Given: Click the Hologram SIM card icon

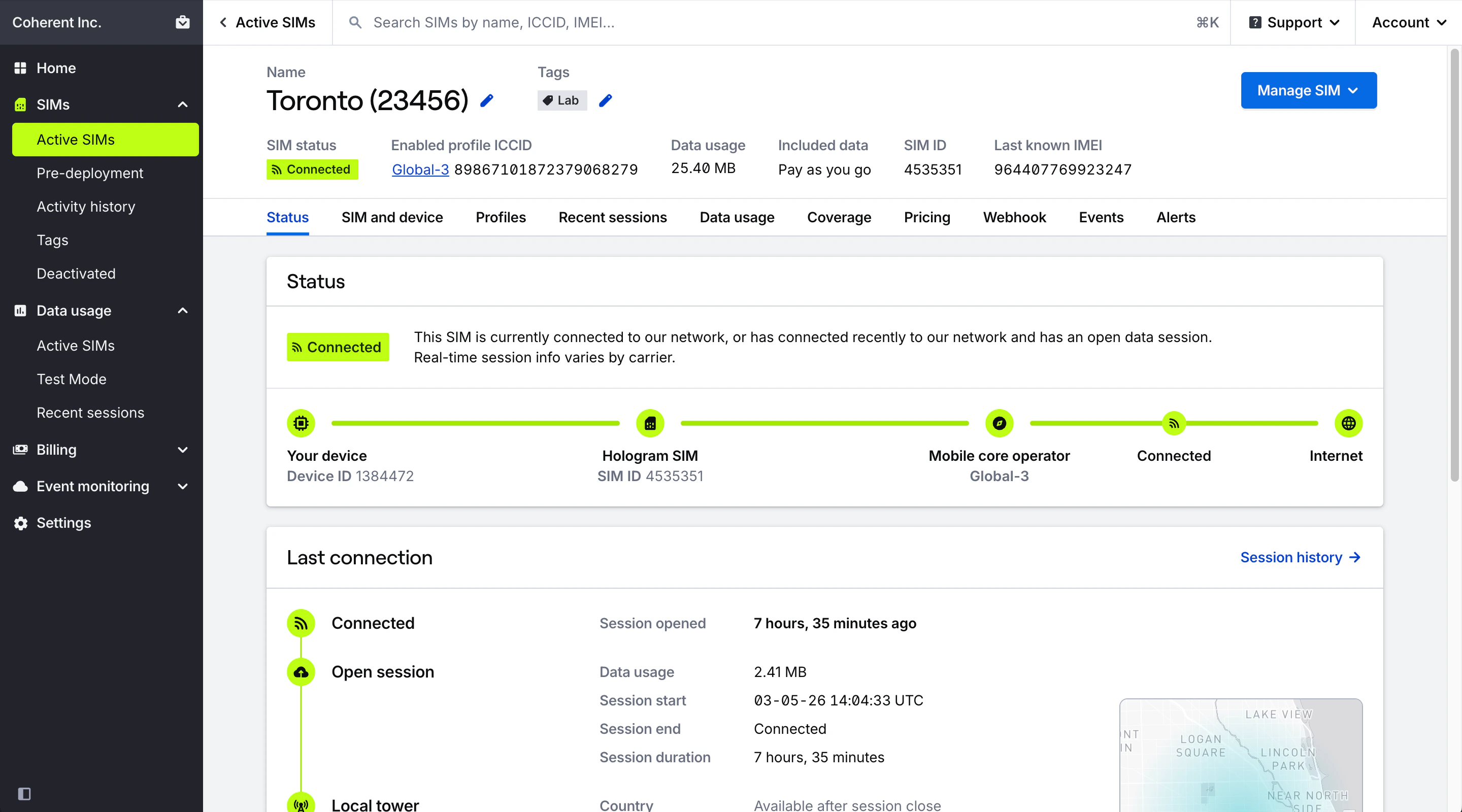Looking at the screenshot, I should 650,423.
